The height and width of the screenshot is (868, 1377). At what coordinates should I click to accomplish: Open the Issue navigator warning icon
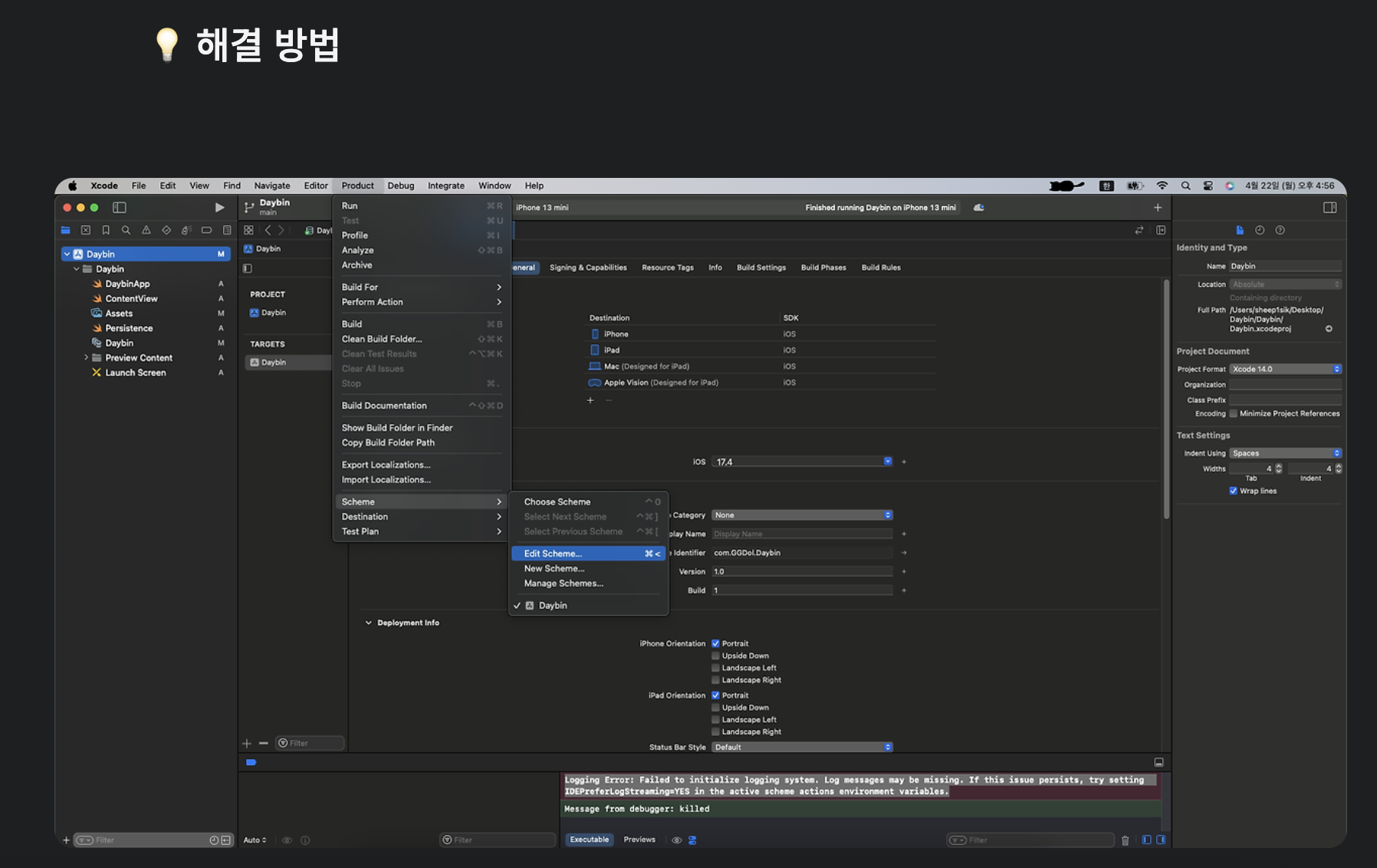(x=146, y=230)
